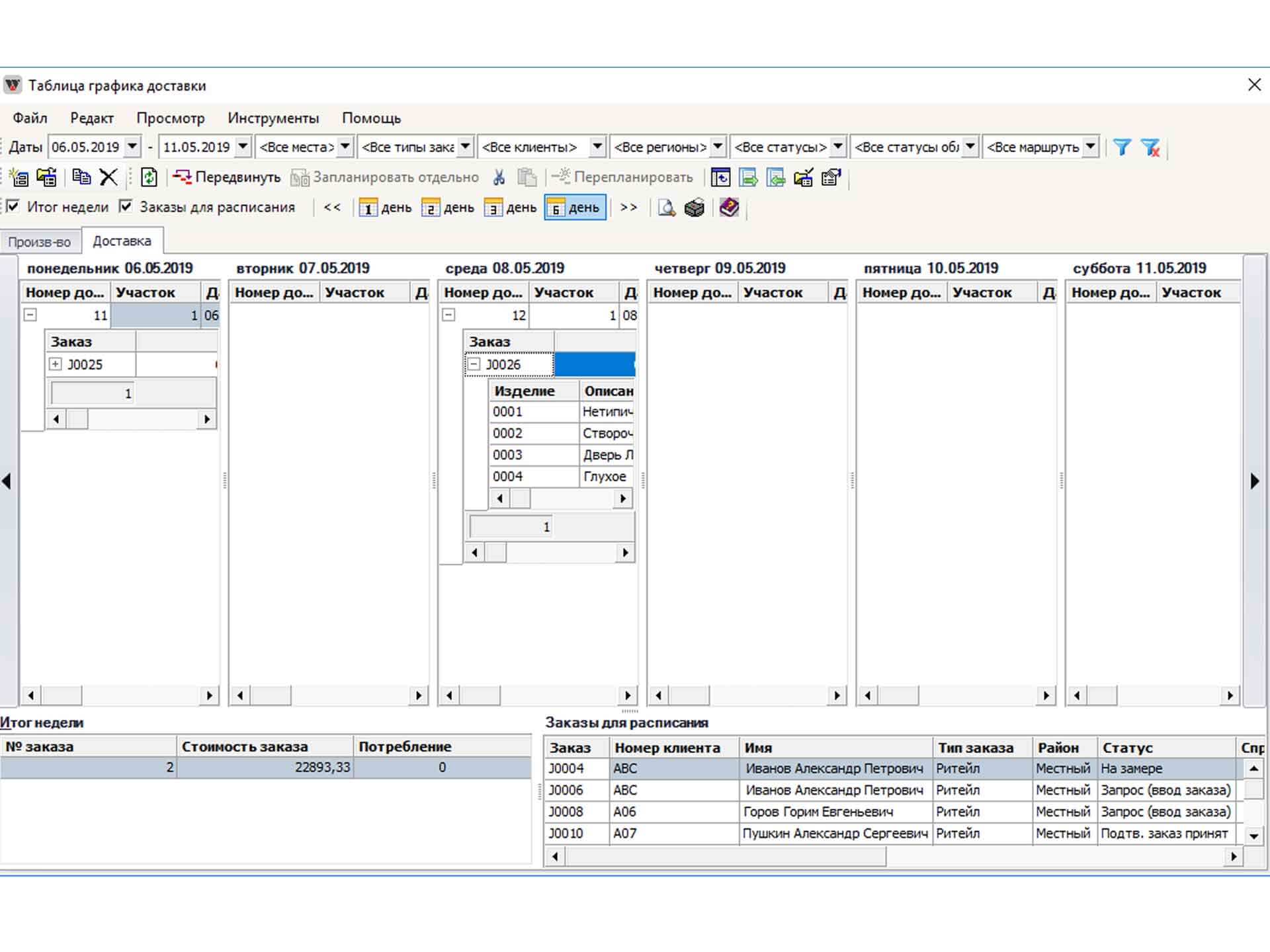Click the refresh icon in toolbar

pyautogui.click(x=149, y=177)
